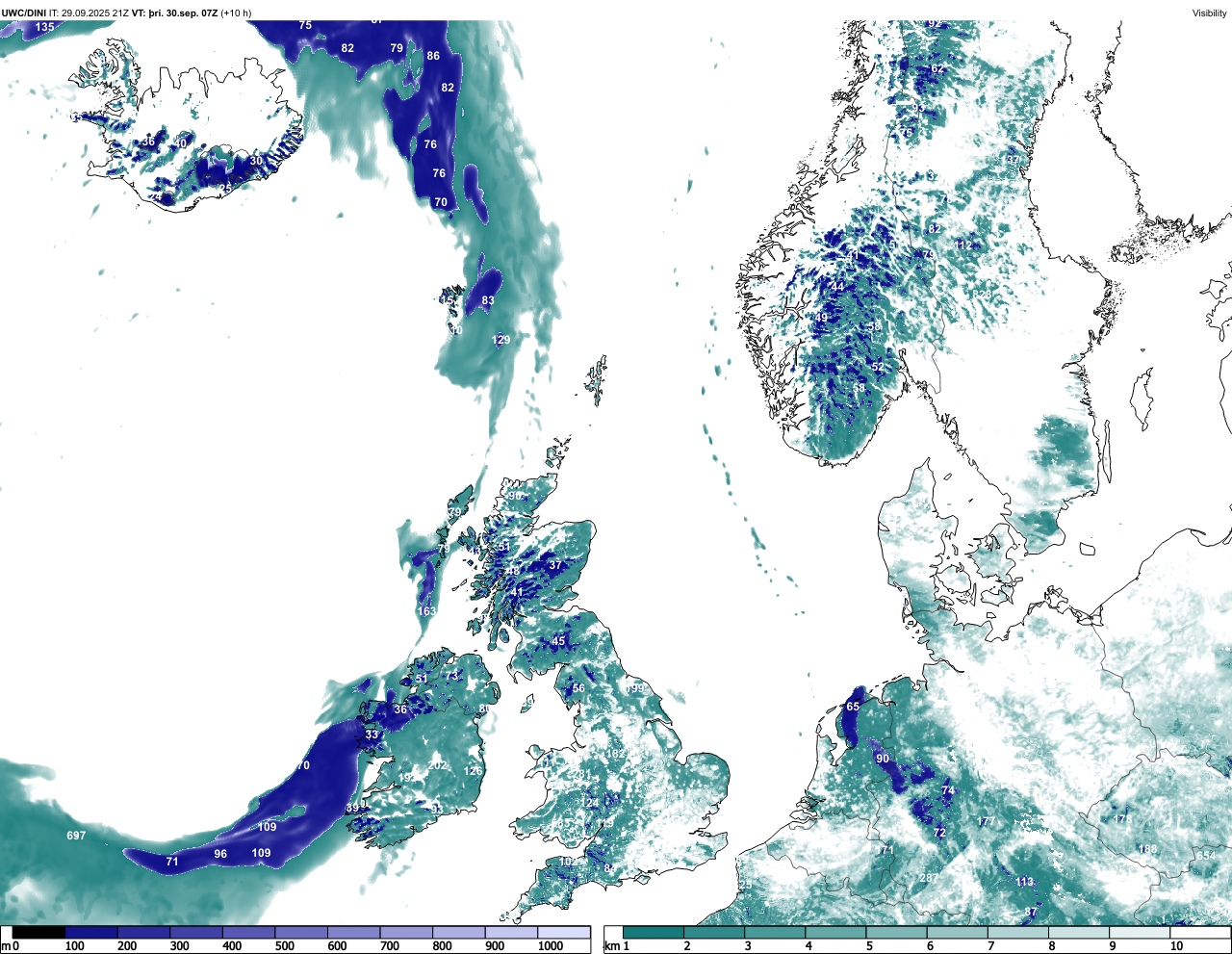Click the "41" value in Scottish Highlands
Viewport: 1232px width, 954px height.
[517, 592]
